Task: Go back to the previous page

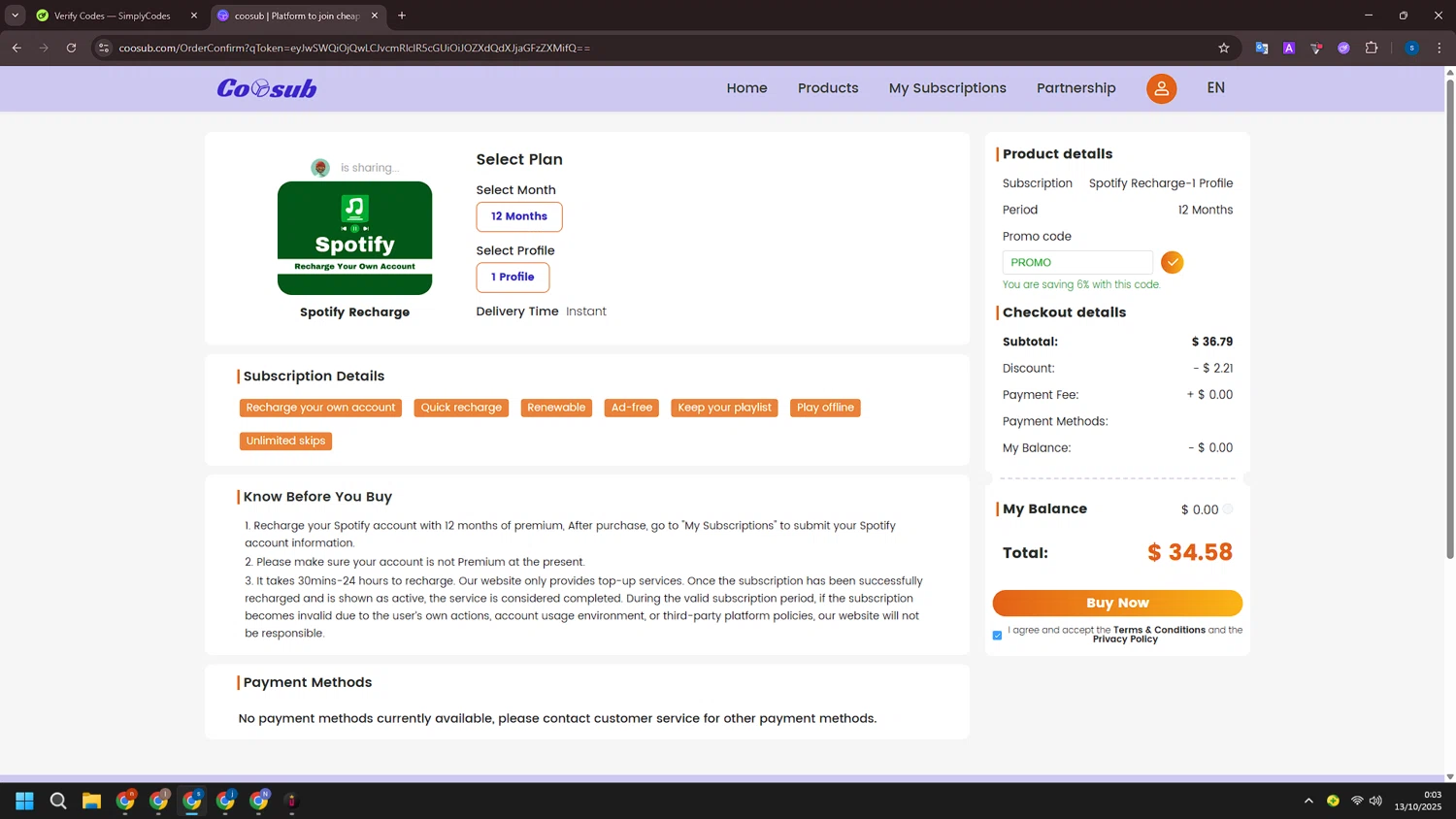Action: tap(17, 48)
